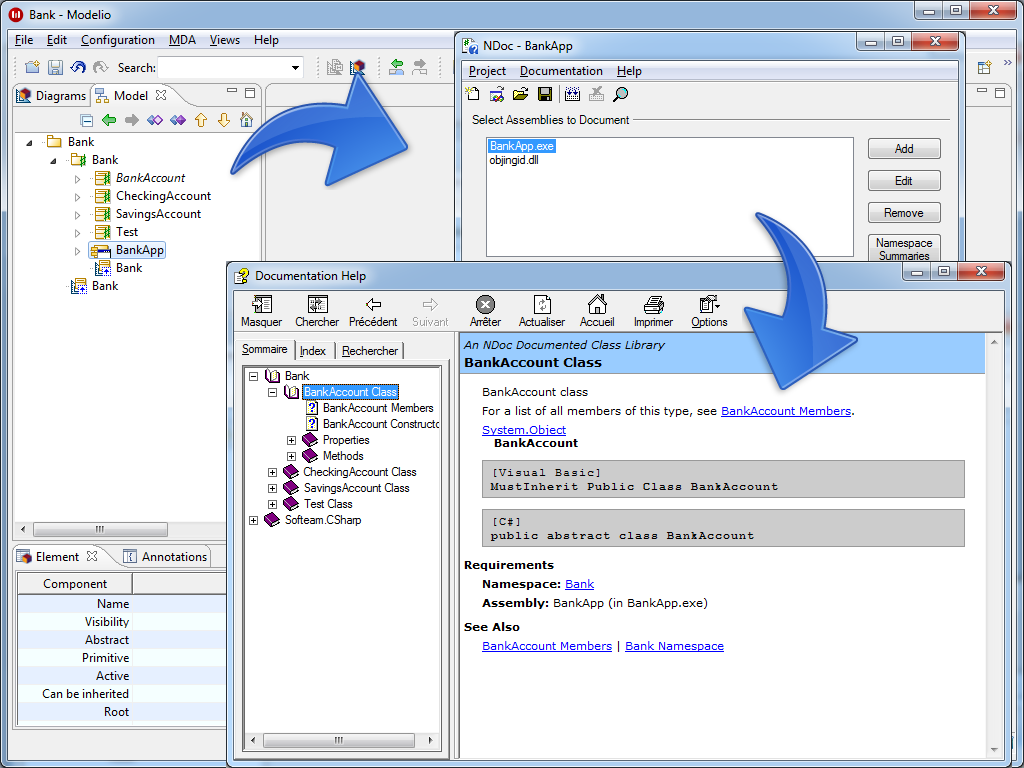The height and width of the screenshot is (768, 1024).
Task: Open File menu in Modelio
Action: click(24, 40)
